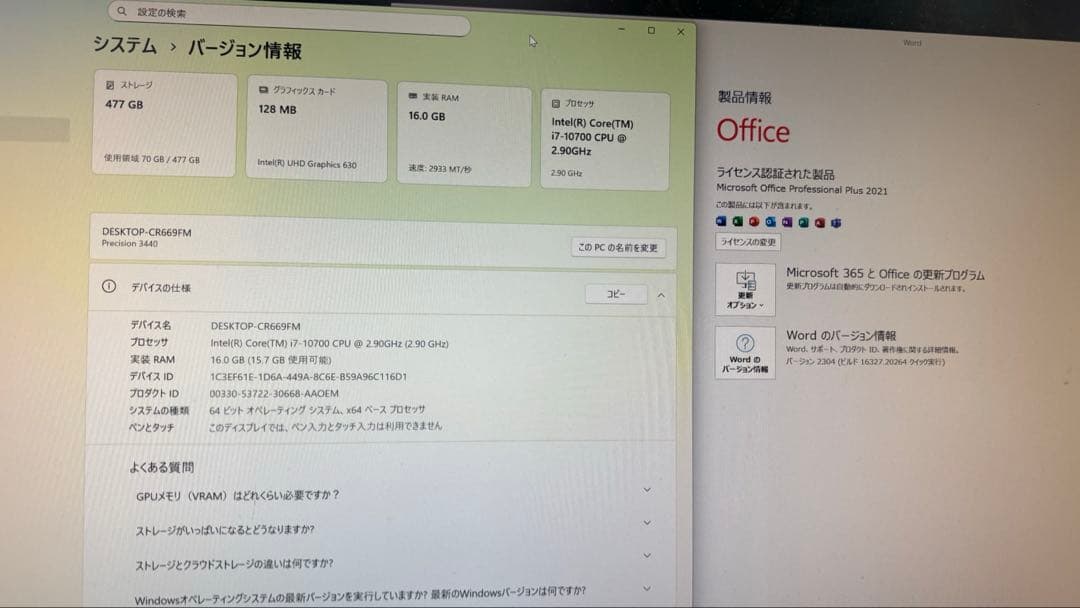Click the red Access icon in the product row
This screenshot has width=1080, height=608.
point(819,220)
